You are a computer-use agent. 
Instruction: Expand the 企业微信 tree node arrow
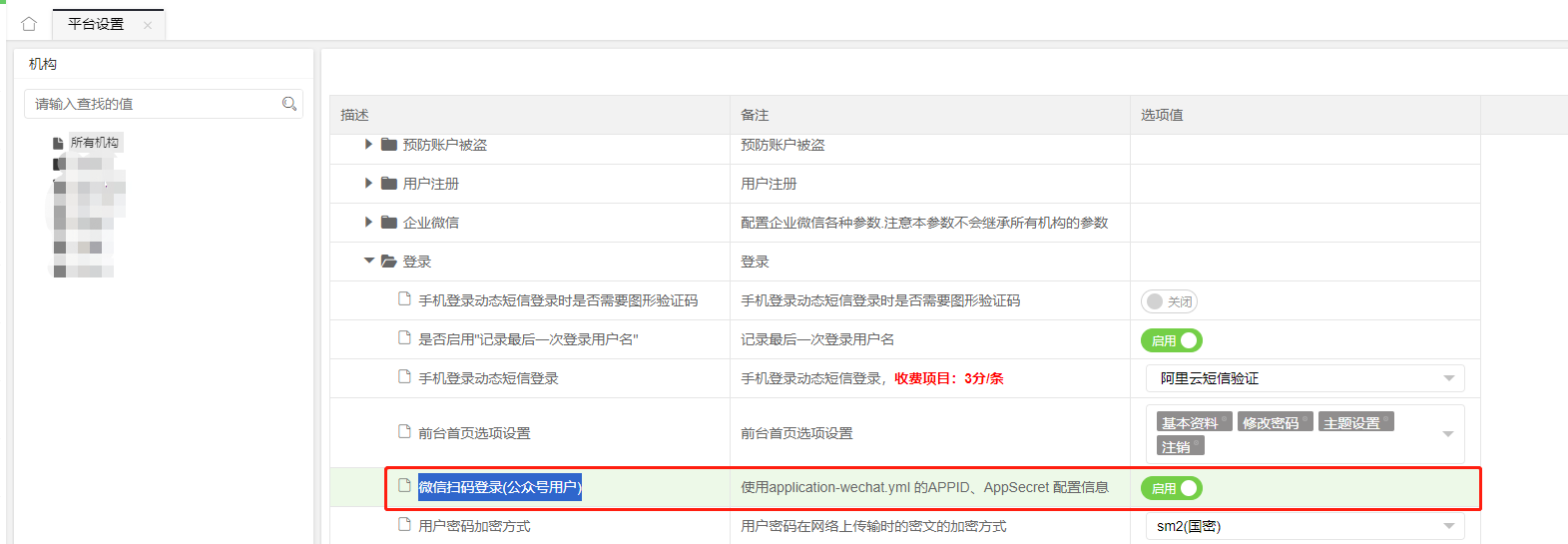[368, 223]
